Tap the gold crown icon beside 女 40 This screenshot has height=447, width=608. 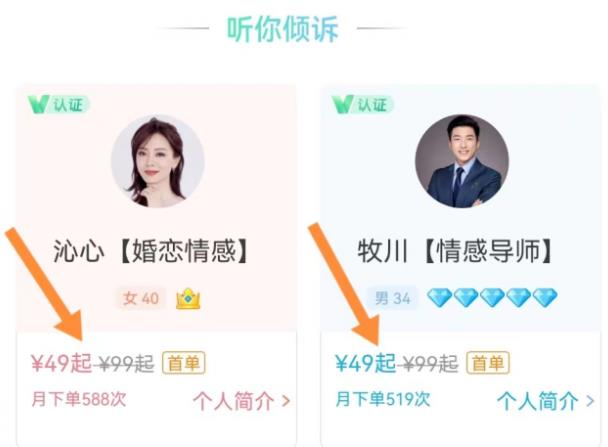pyautogui.click(x=188, y=299)
